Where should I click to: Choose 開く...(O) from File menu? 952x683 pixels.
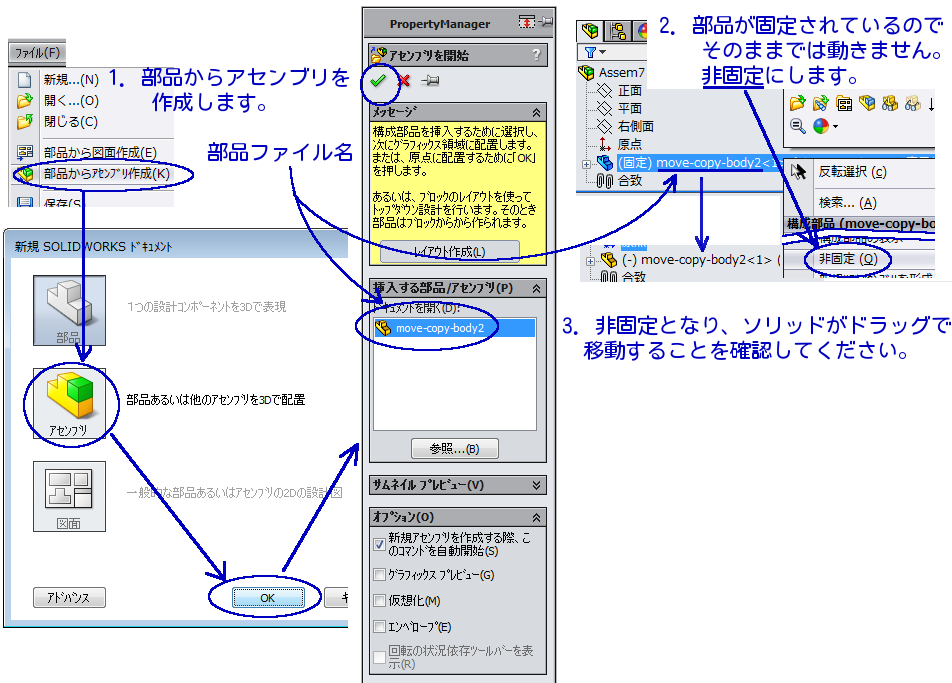tap(71, 101)
